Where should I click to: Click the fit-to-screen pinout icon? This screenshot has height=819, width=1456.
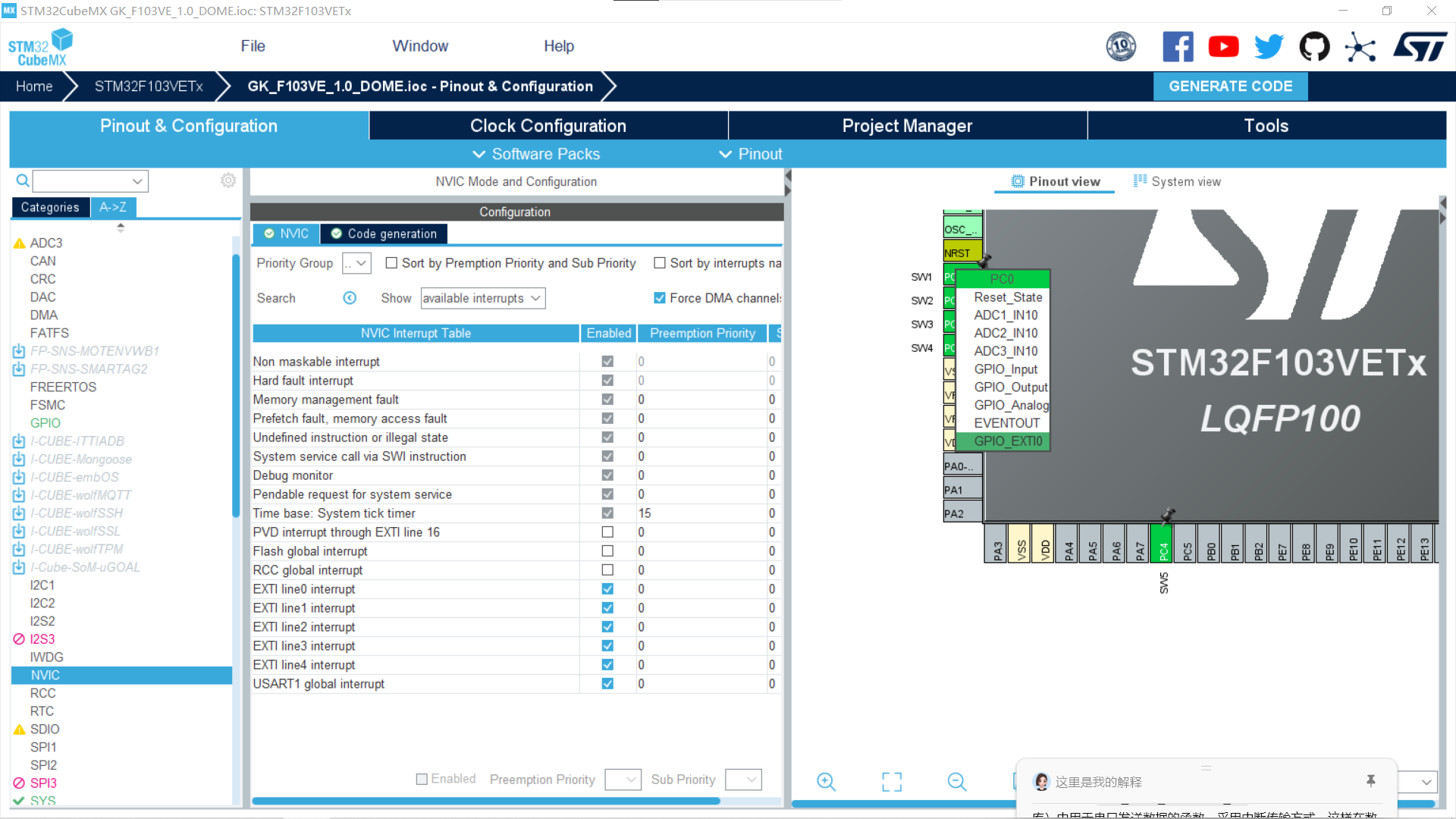point(892,782)
